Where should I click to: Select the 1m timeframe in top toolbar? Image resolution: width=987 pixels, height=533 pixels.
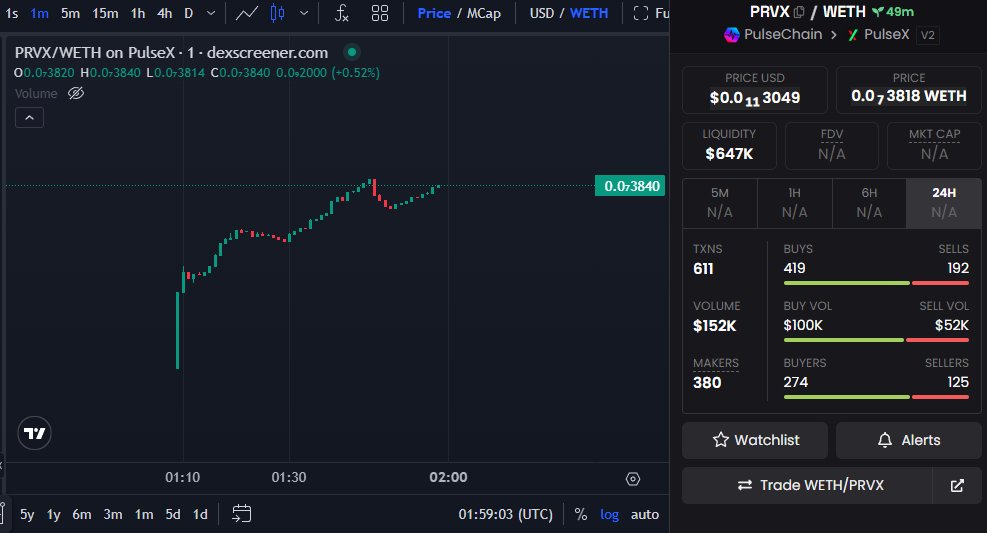pyautogui.click(x=39, y=13)
